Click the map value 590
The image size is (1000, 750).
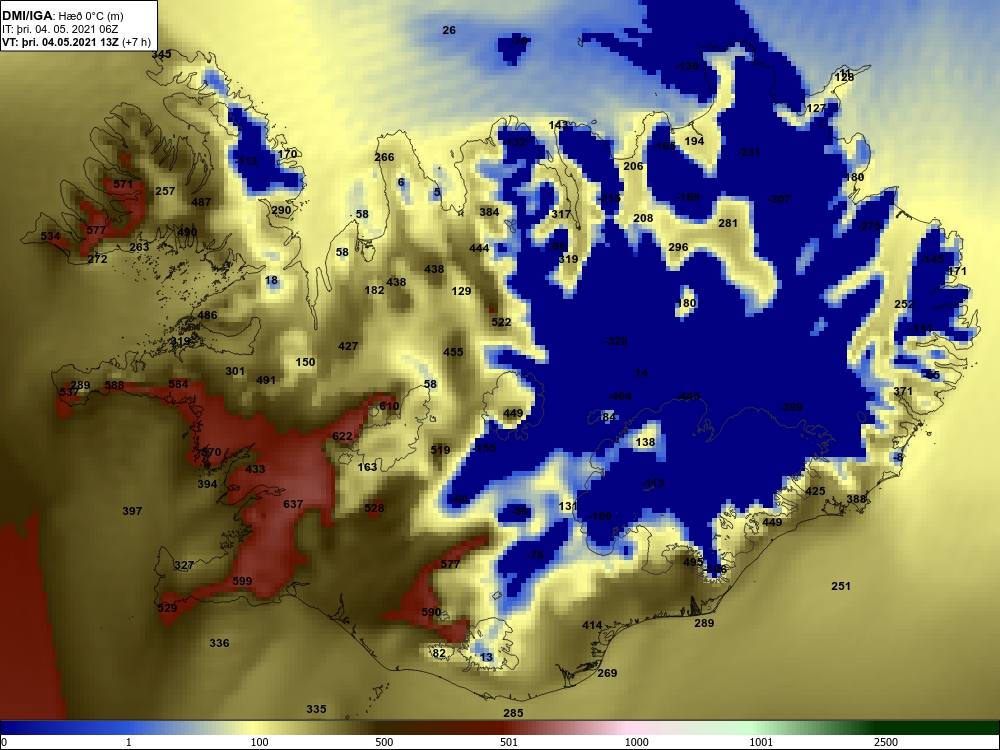point(431,612)
